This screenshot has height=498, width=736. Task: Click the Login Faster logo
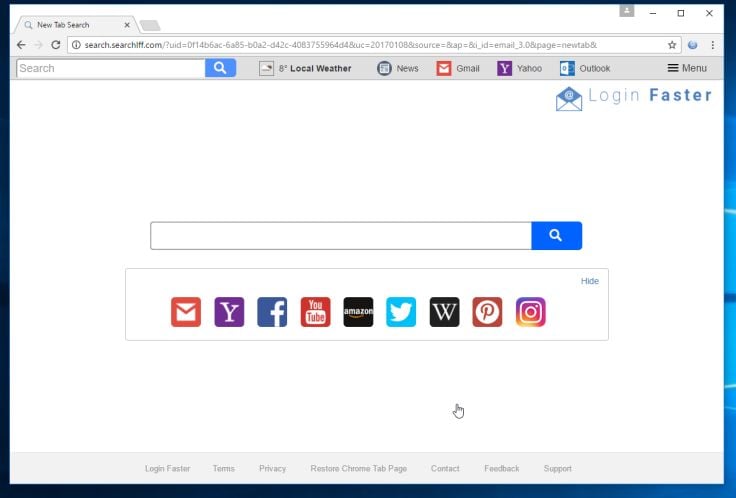click(x=634, y=98)
